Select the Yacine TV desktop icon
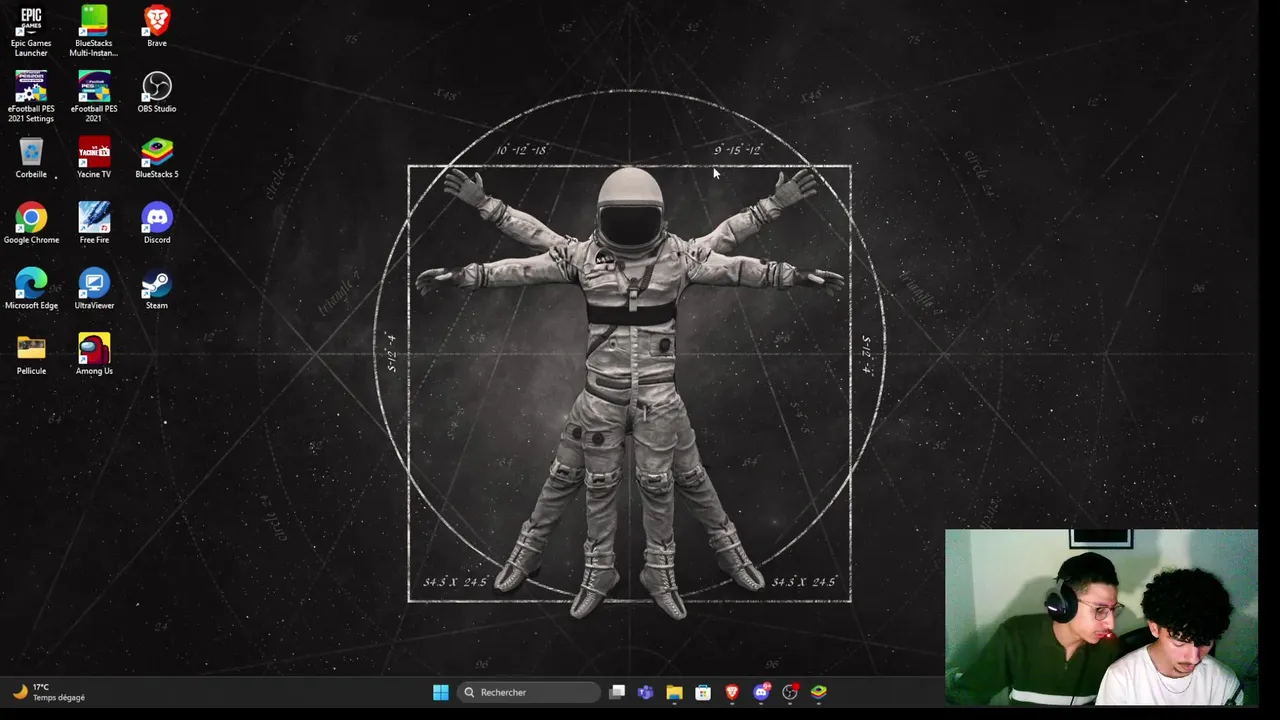The height and width of the screenshot is (720, 1280). tap(94, 158)
